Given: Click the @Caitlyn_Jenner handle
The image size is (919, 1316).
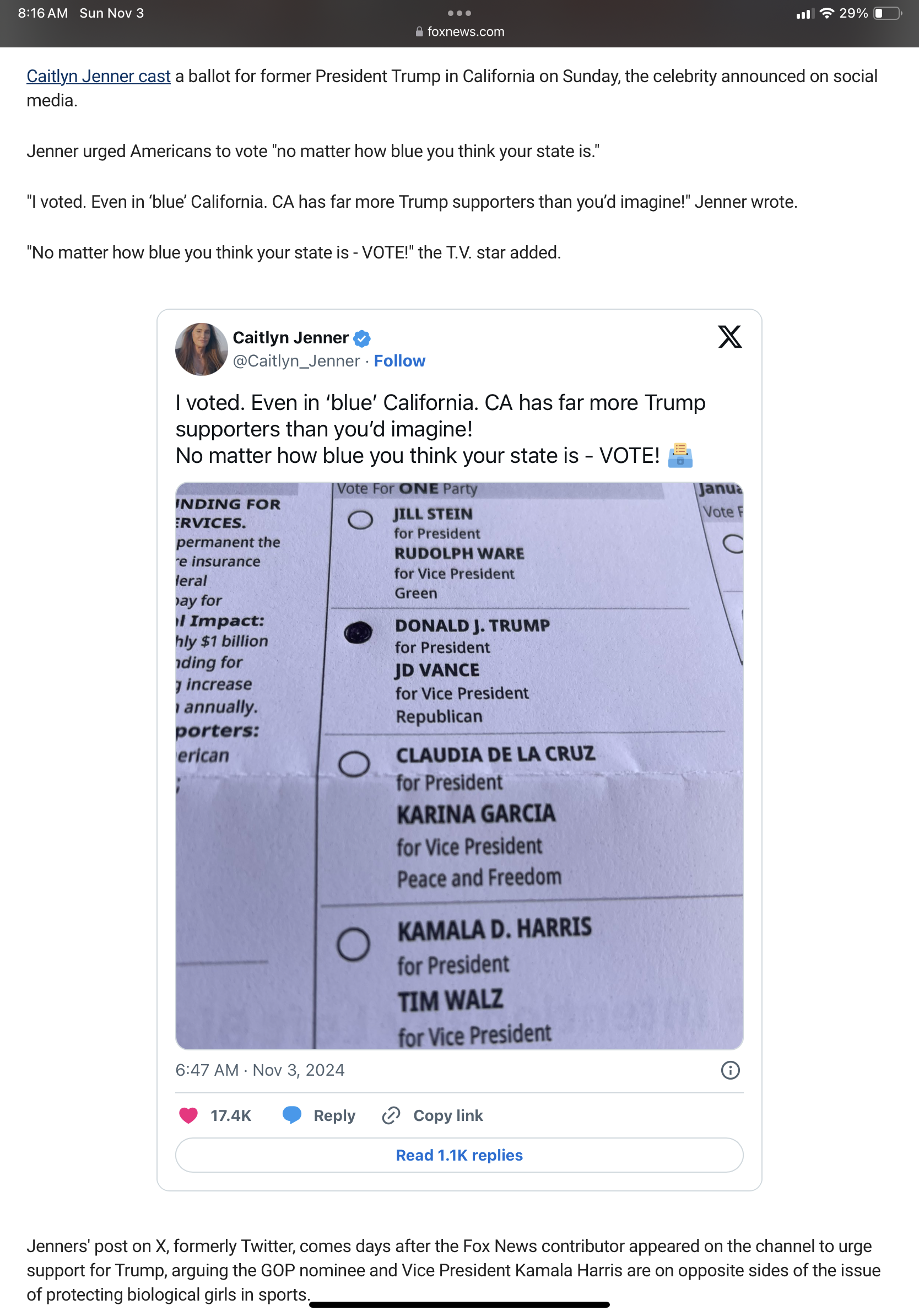Looking at the screenshot, I should coord(296,361).
